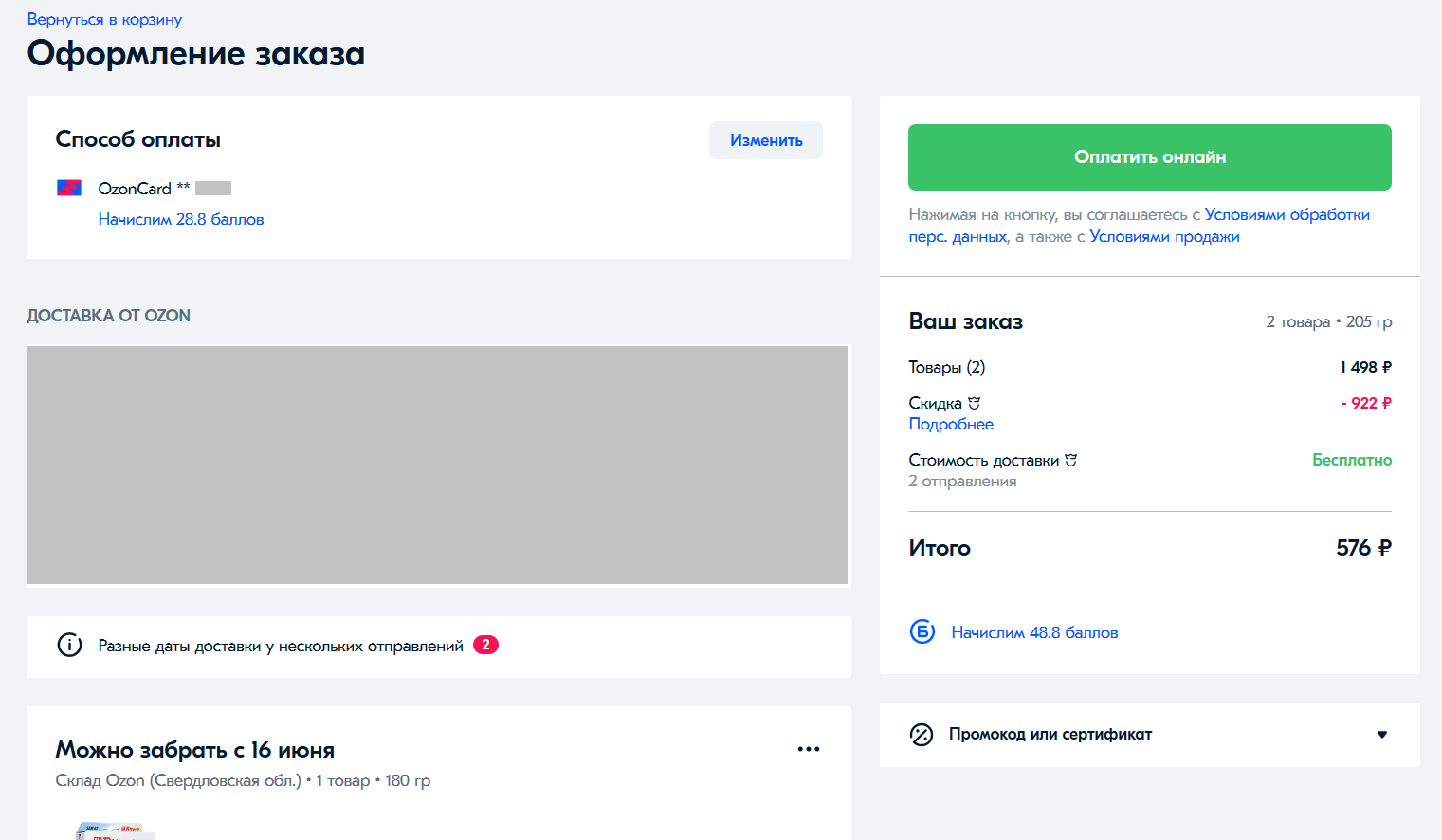Click the Товары (2) label
Screen dimensions: 1442x840
click(947, 367)
